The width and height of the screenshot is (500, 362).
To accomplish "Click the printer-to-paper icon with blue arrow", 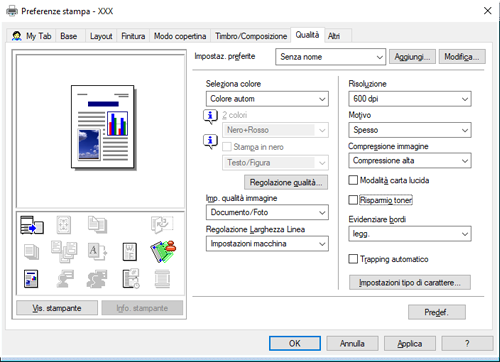I will 32,225.
